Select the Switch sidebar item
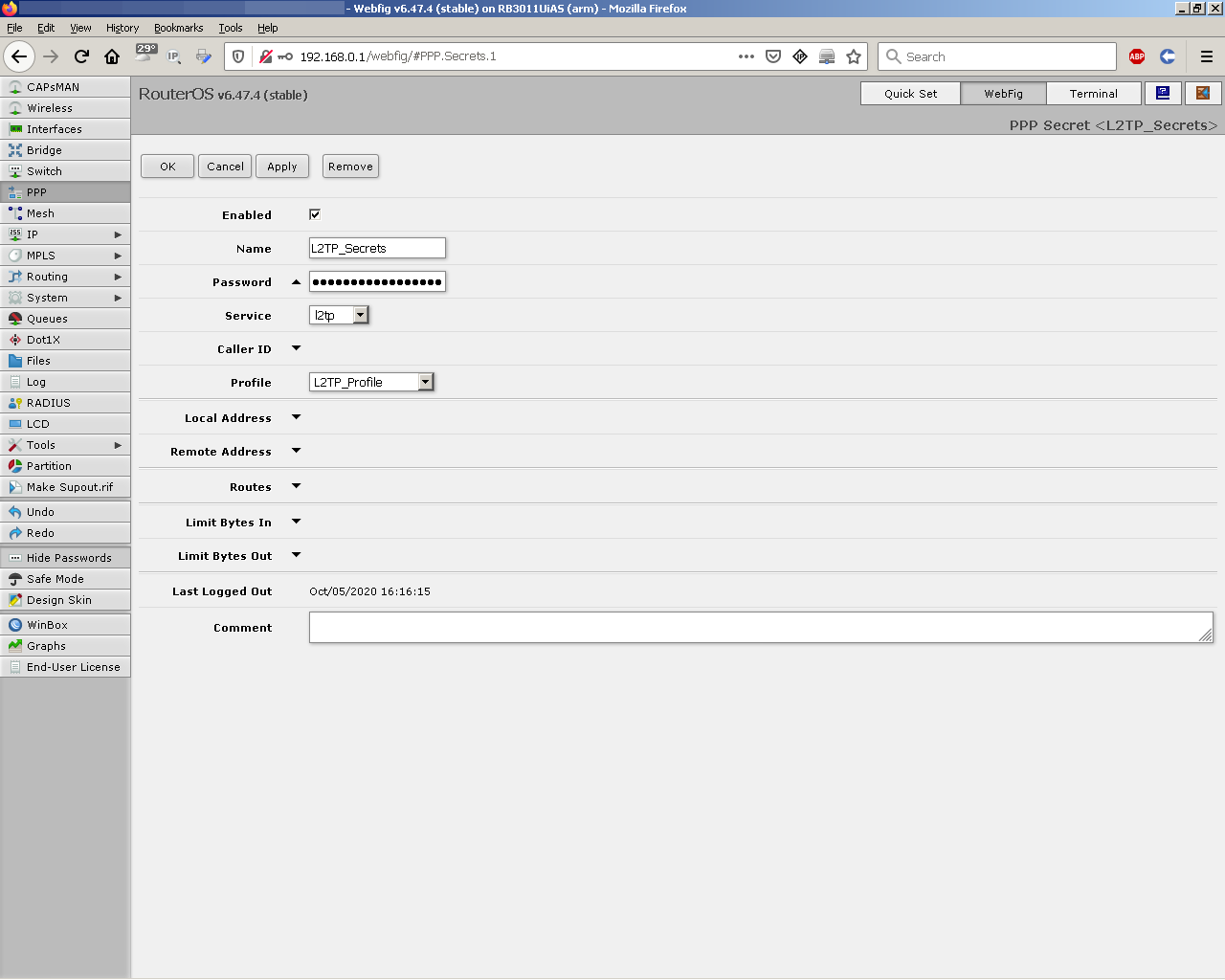 pyautogui.click(x=65, y=171)
